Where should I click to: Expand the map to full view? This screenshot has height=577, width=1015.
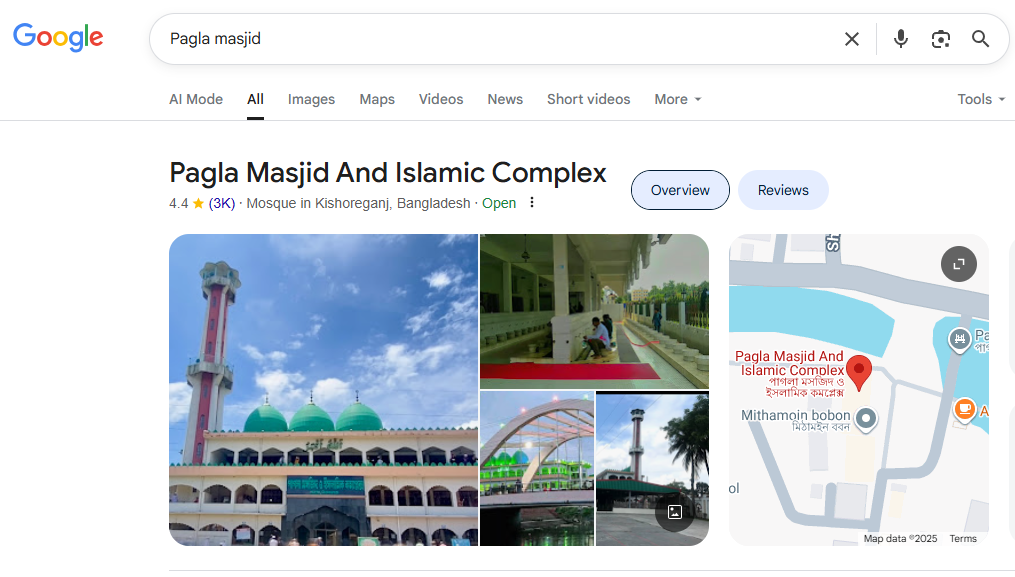click(958, 264)
